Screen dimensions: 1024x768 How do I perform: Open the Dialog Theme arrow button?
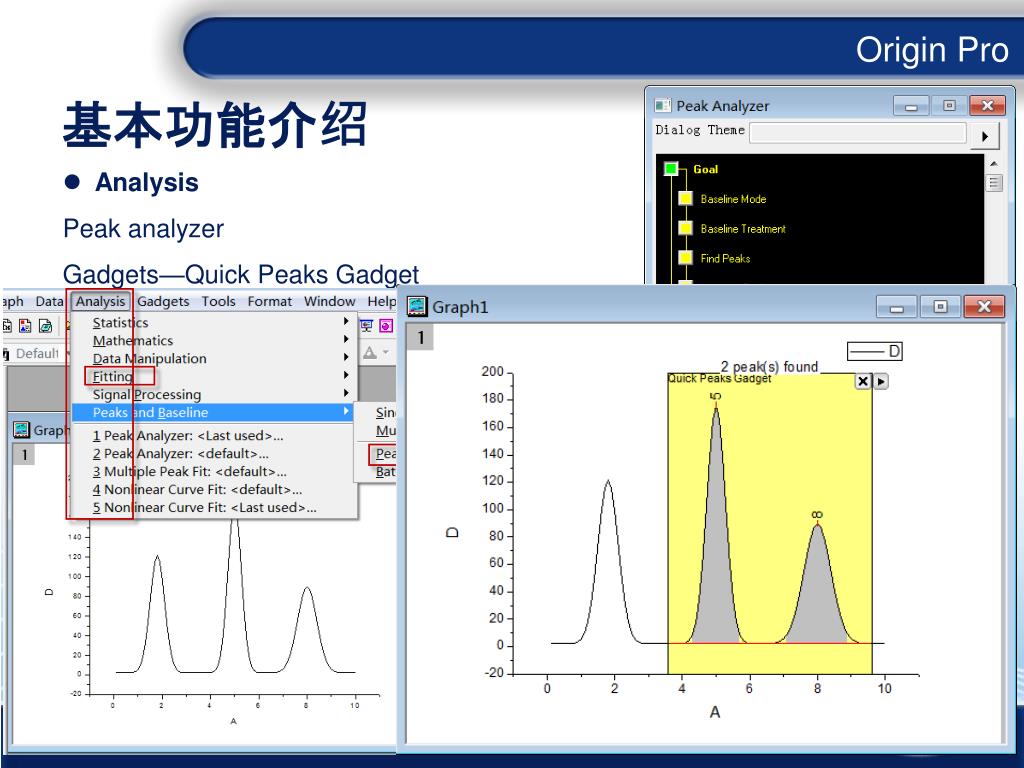click(x=985, y=136)
